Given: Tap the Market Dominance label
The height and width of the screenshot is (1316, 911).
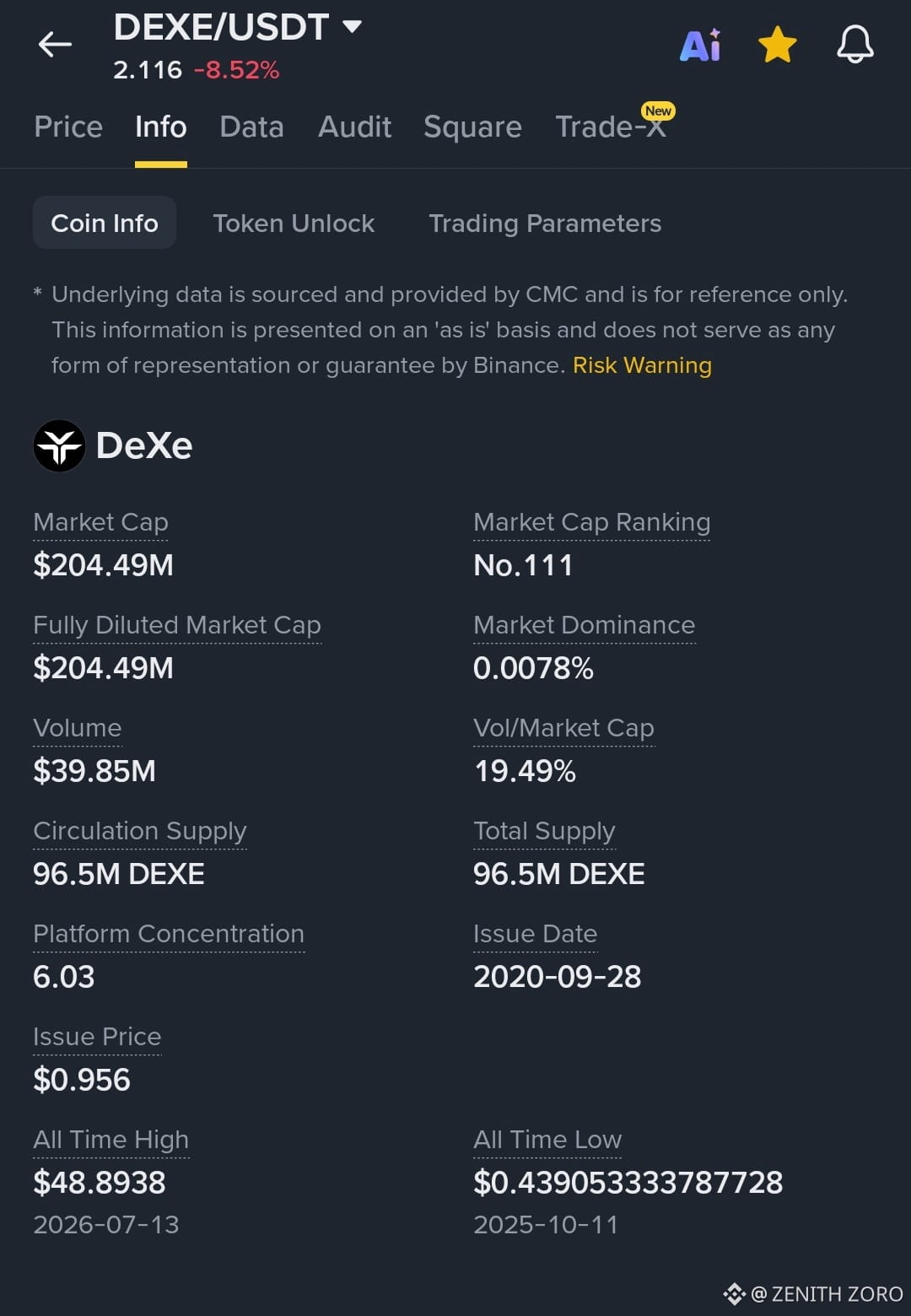Looking at the screenshot, I should (584, 625).
